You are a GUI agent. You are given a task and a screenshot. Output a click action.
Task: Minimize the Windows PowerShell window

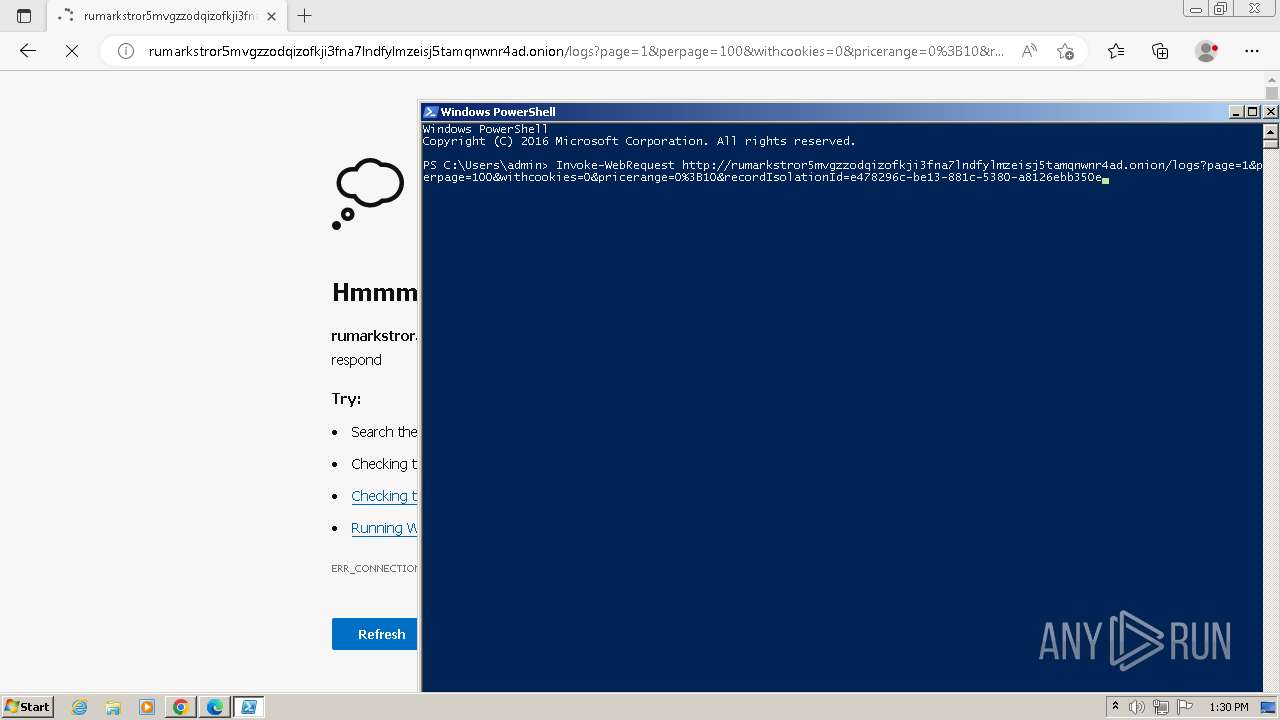tap(1236, 112)
